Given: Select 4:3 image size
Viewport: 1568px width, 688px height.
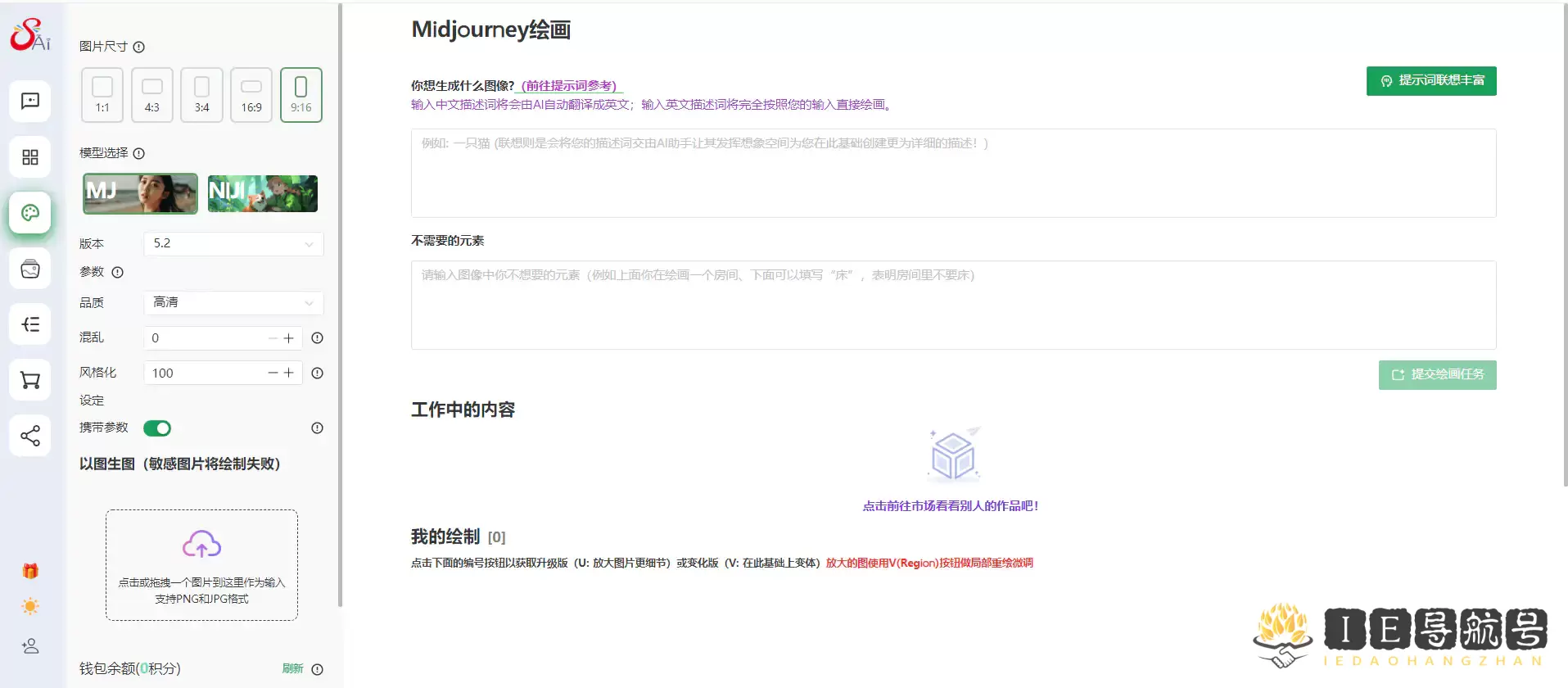Looking at the screenshot, I should [x=152, y=95].
